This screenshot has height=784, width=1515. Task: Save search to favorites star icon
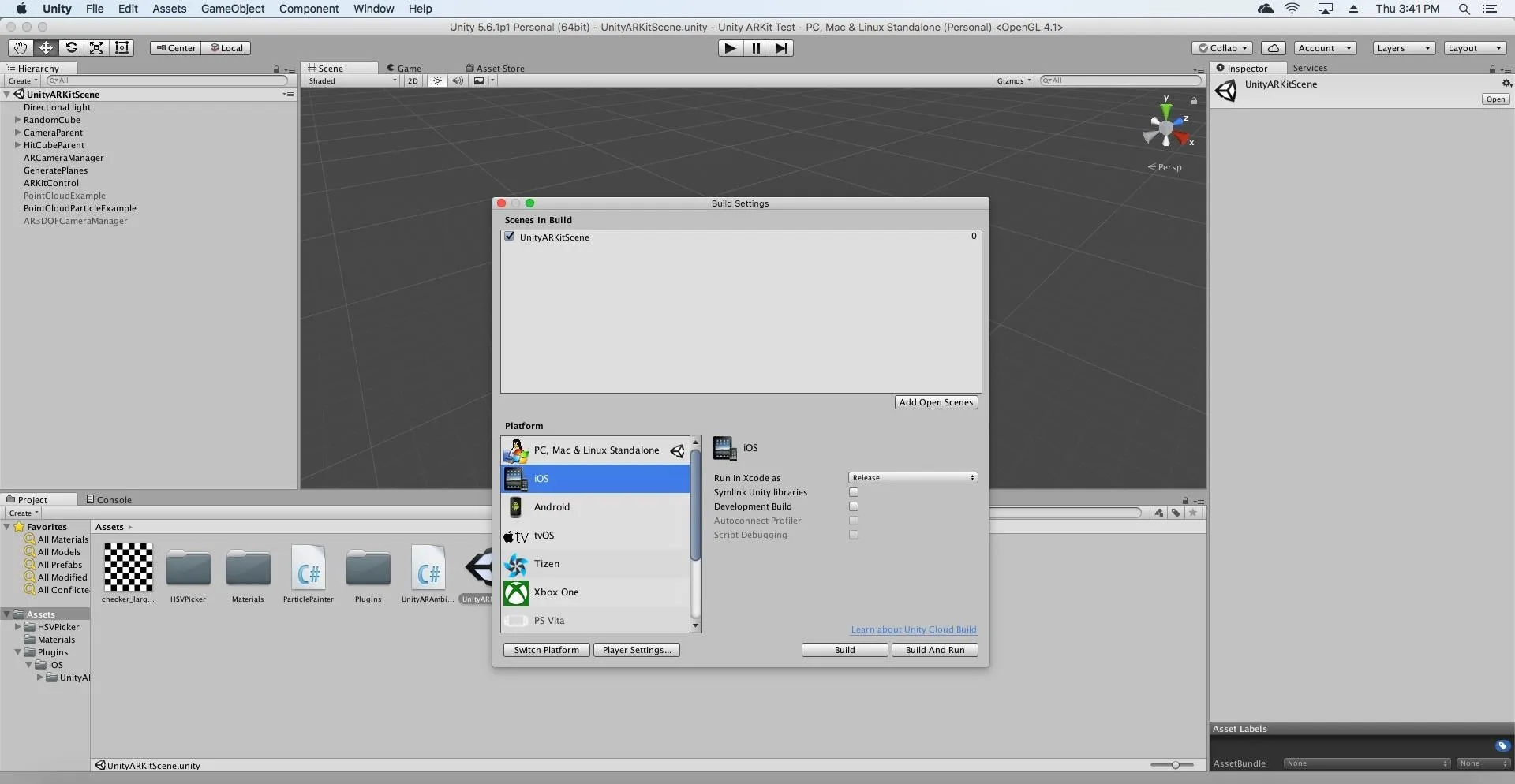pyautogui.click(x=1193, y=513)
